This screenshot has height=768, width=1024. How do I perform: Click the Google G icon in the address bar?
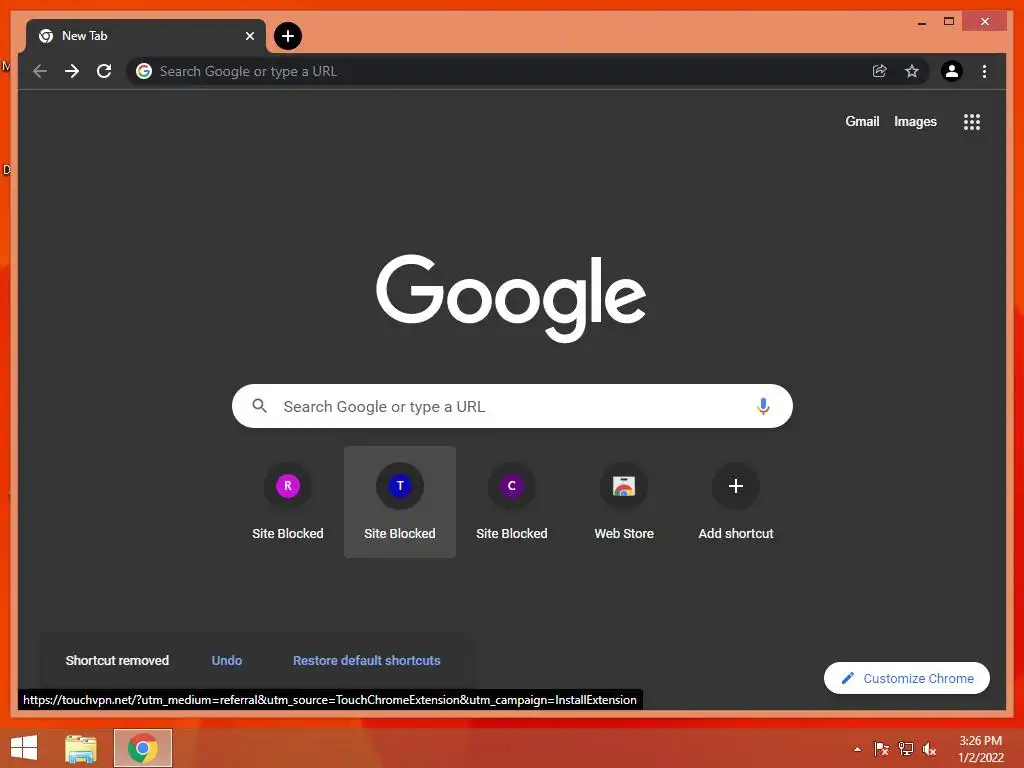tap(144, 71)
